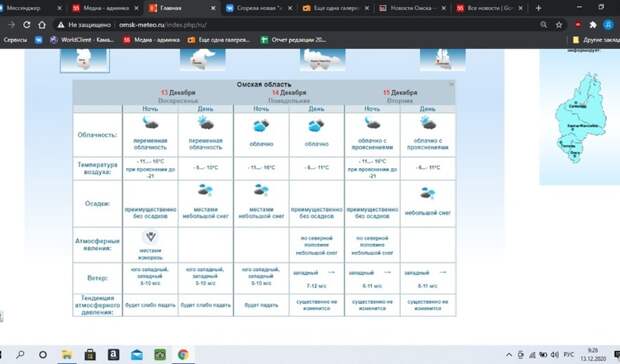Open the Chrome taskbar icon

coord(183,355)
